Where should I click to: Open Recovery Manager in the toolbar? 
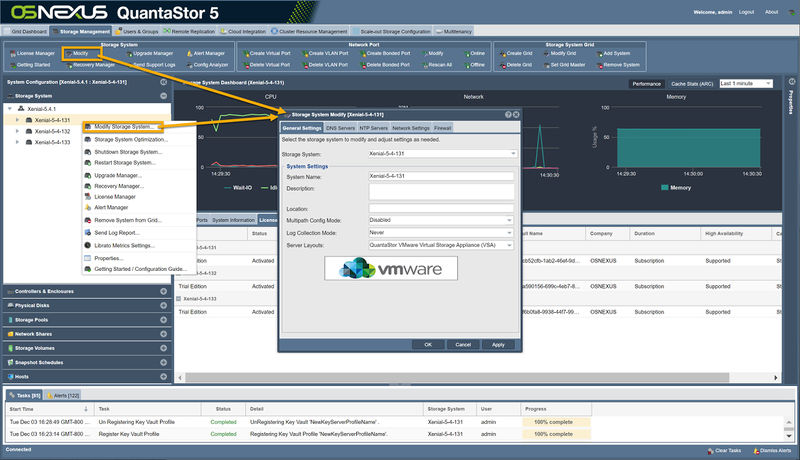tap(90, 65)
